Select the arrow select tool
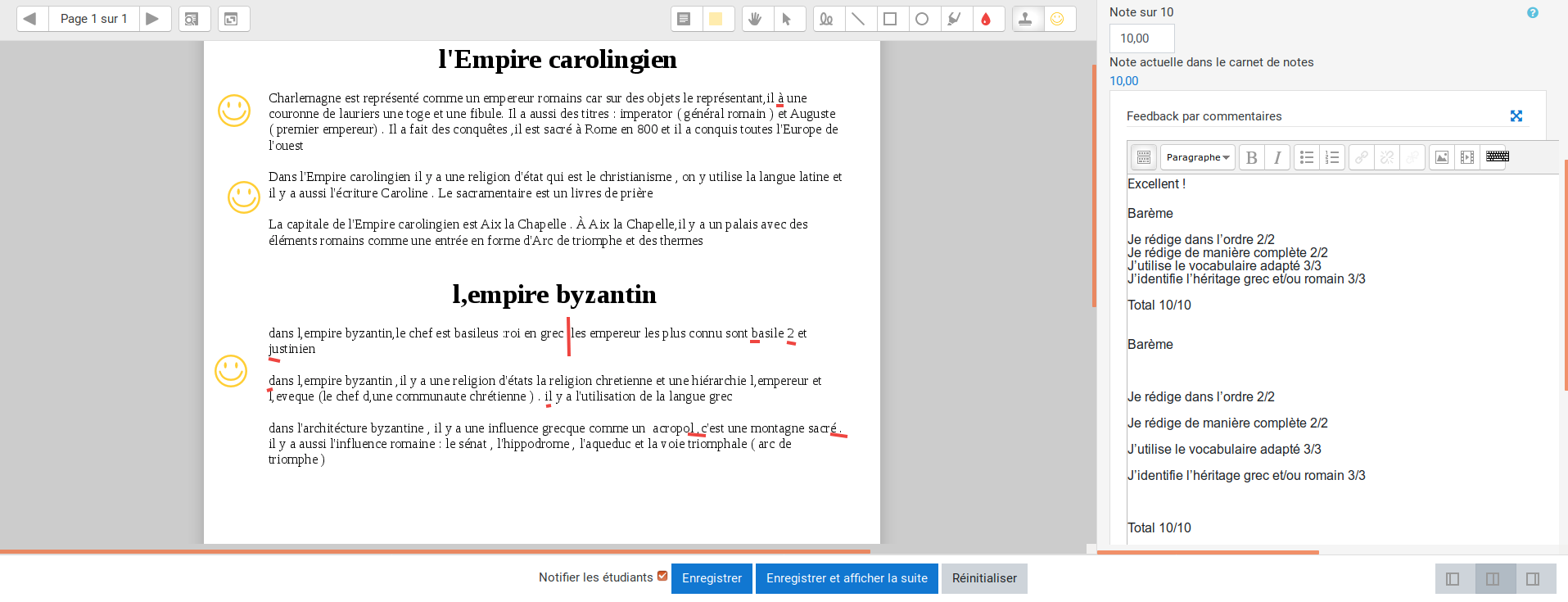Image resolution: width=1568 pixels, height=602 pixels. point(789,19)
